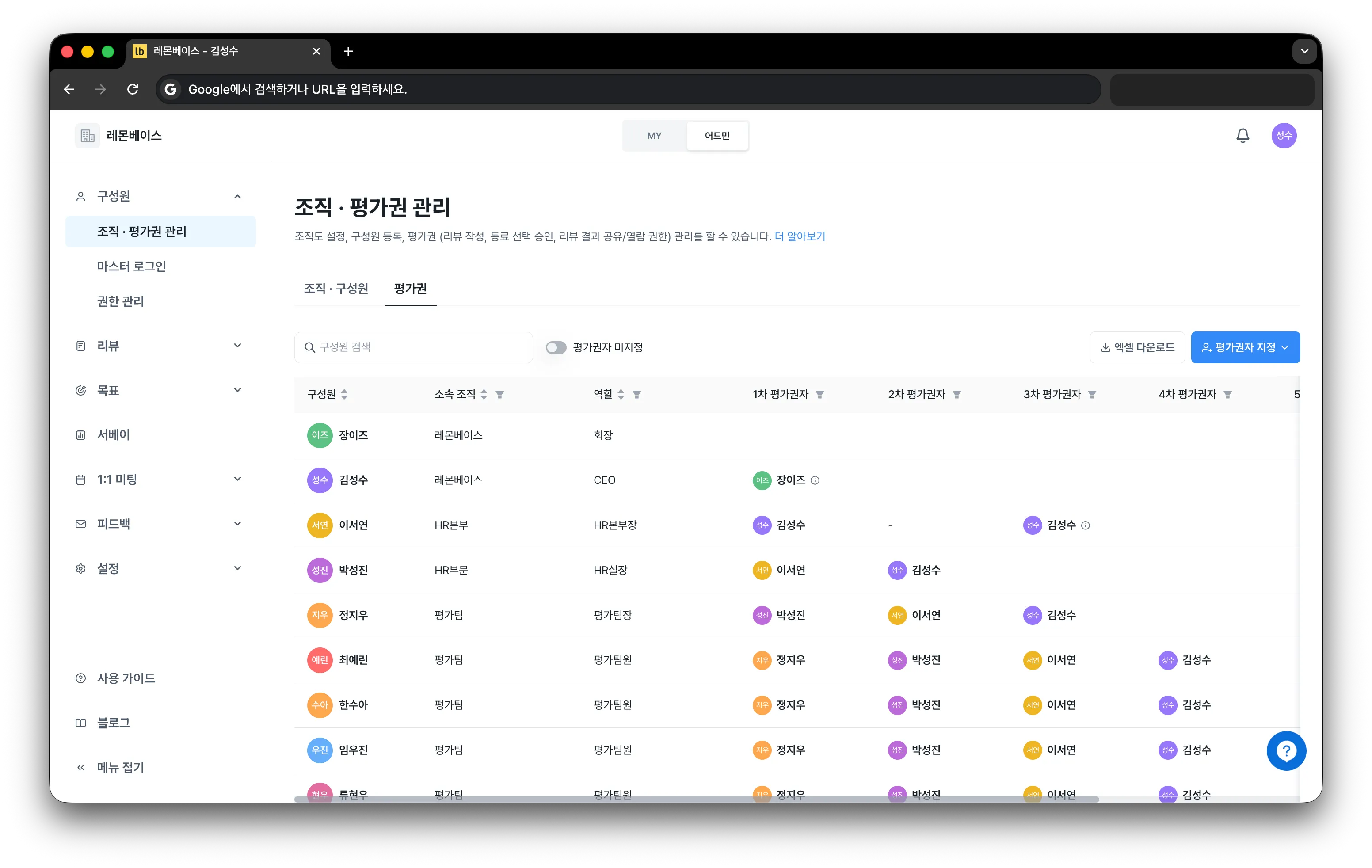The image size is (1372, 868).
Task: Switch to MY mode
Action: point(654,136)
